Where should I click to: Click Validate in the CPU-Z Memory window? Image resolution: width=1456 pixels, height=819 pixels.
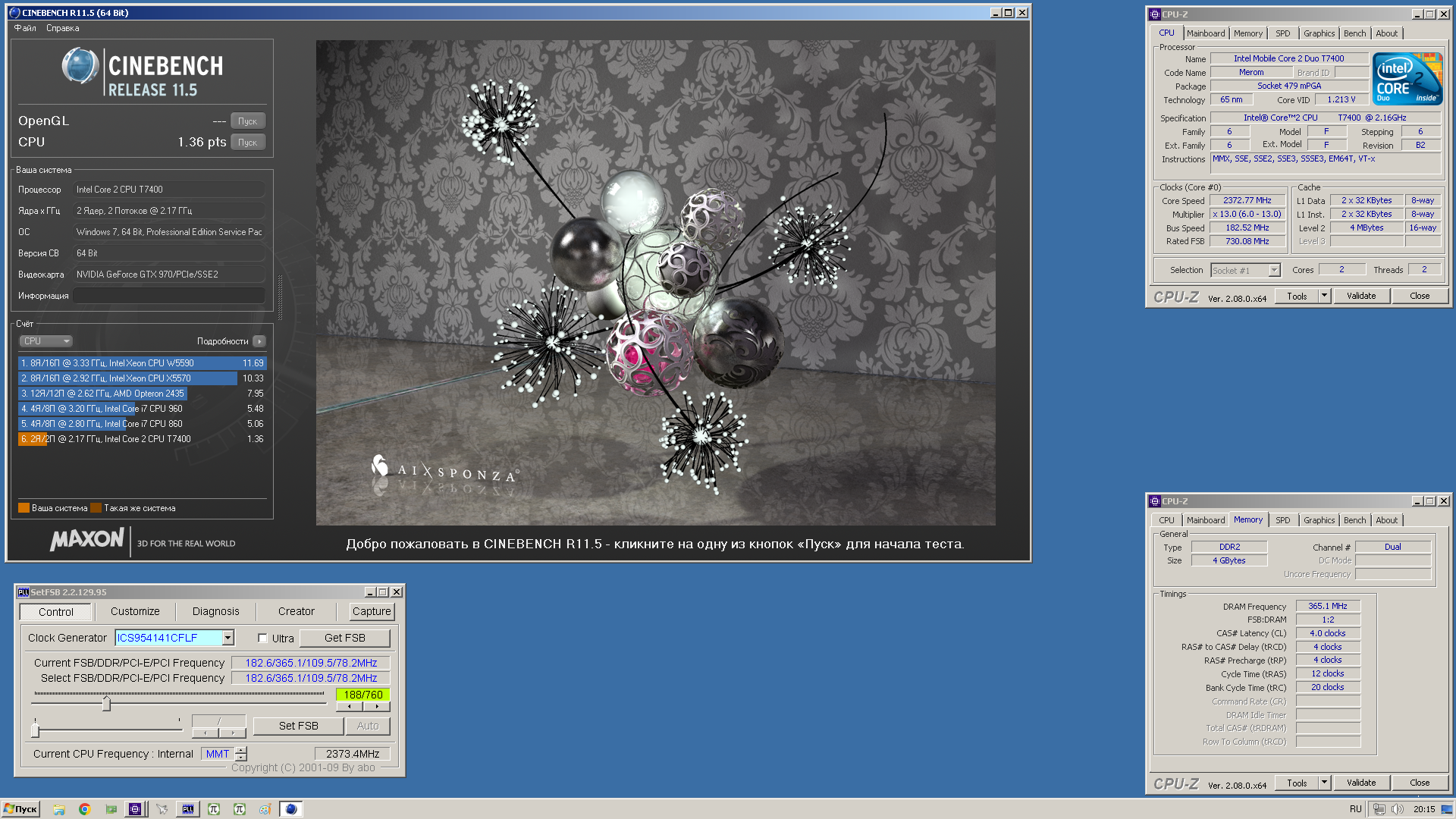1361,783
